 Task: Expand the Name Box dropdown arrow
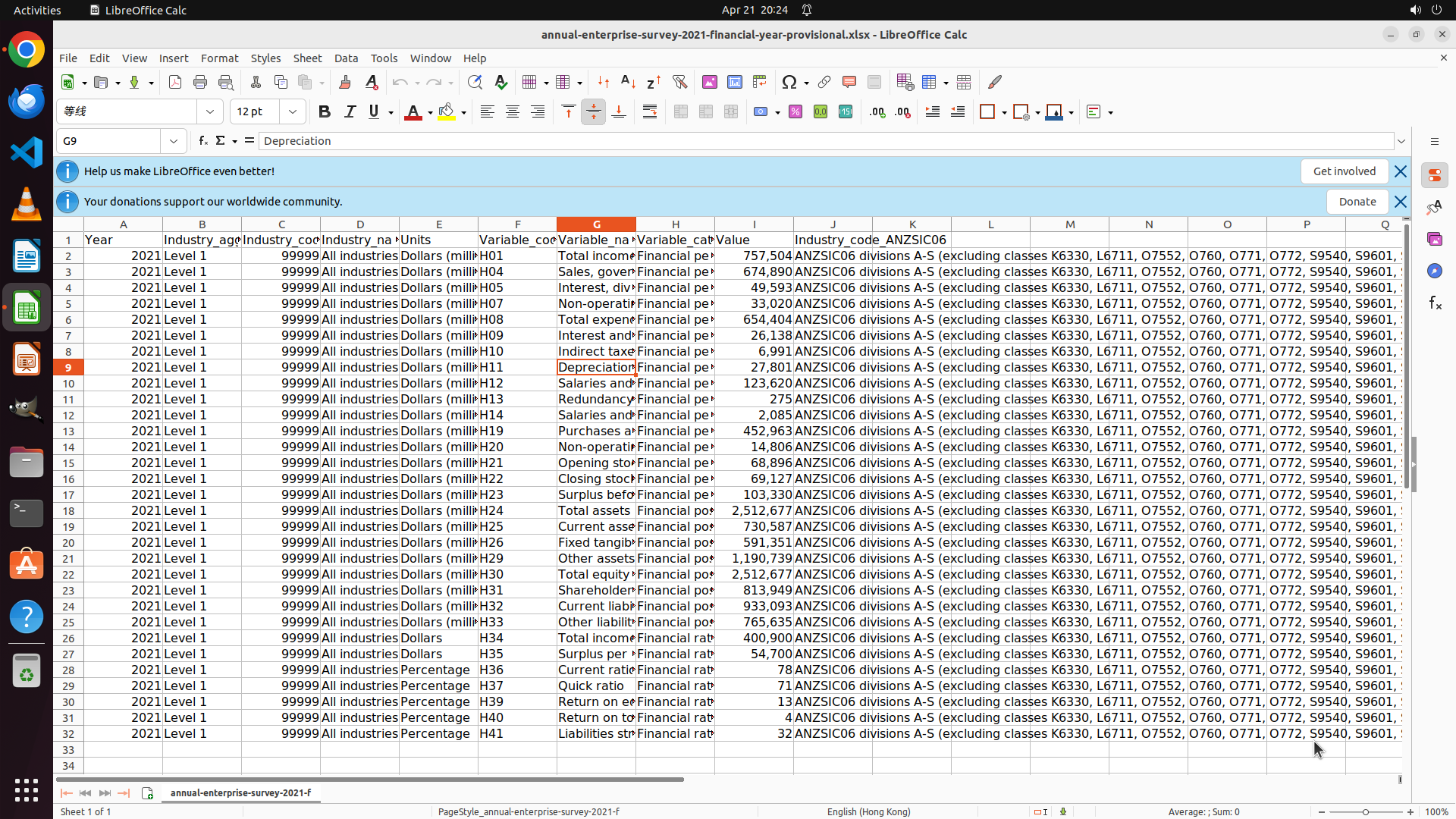click(174, 141)
